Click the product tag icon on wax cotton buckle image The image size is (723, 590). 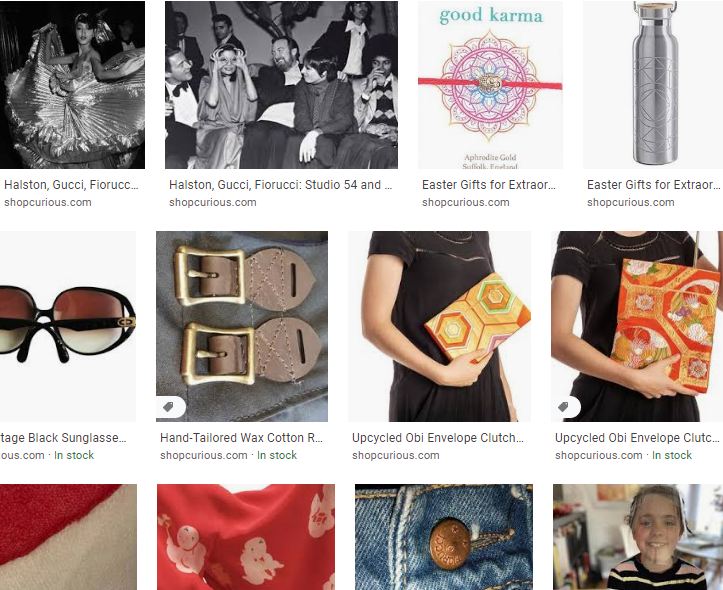point(169,407)
